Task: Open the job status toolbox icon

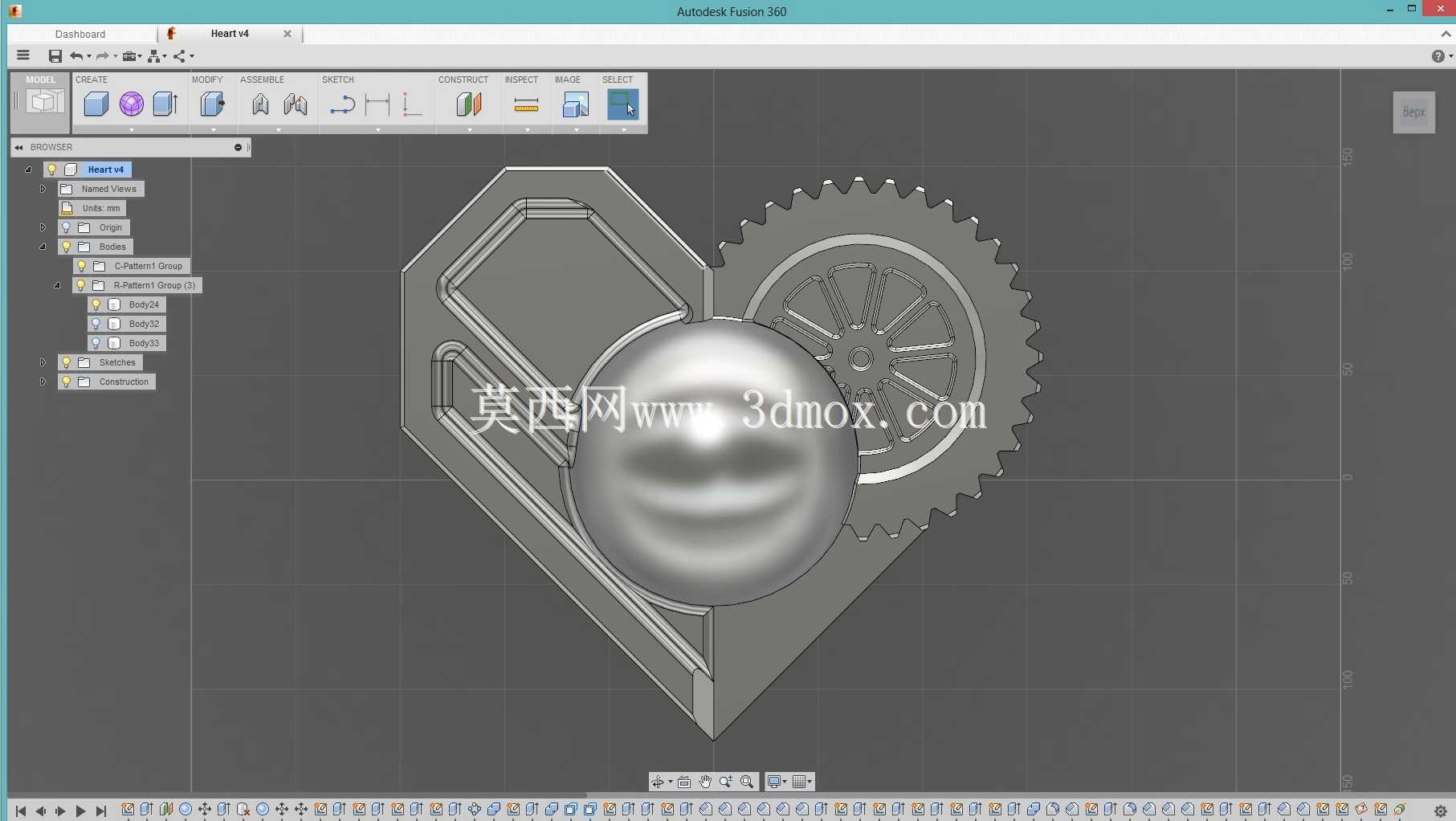Action: pos(128,55)
